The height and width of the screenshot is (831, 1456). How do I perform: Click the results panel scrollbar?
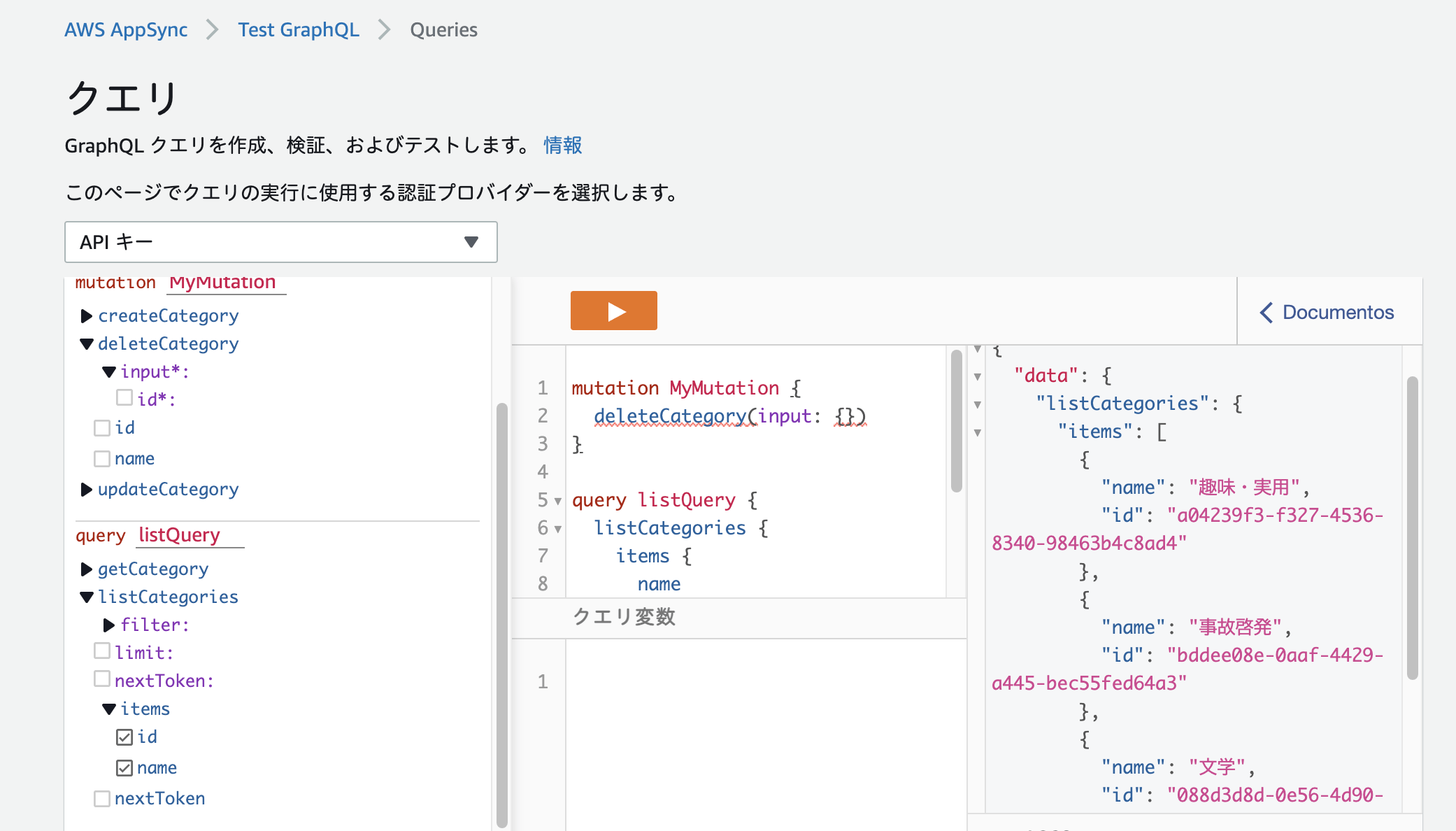click(x=1413, y=528)
